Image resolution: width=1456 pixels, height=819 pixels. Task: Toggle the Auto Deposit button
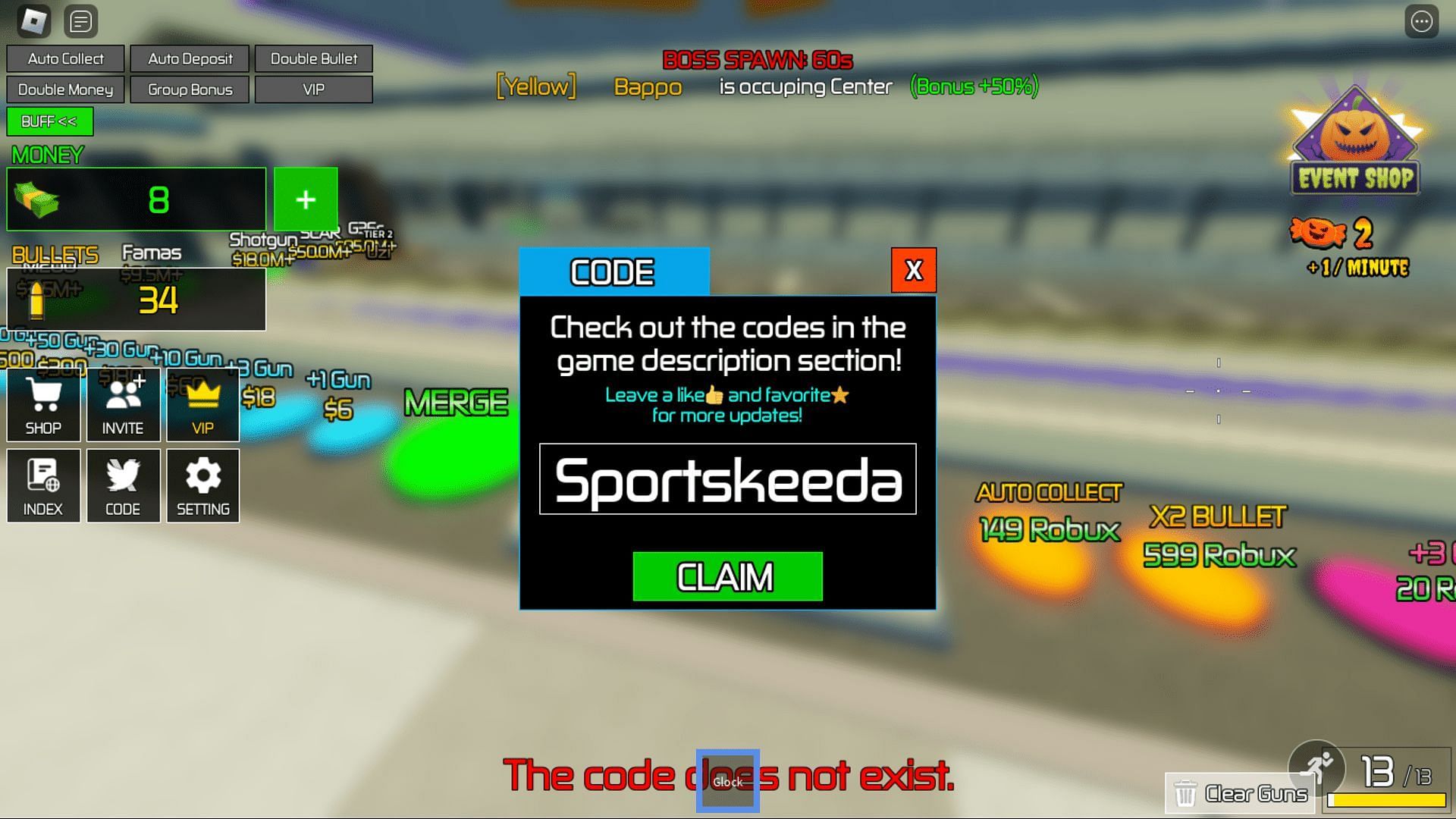click(189, 58)
